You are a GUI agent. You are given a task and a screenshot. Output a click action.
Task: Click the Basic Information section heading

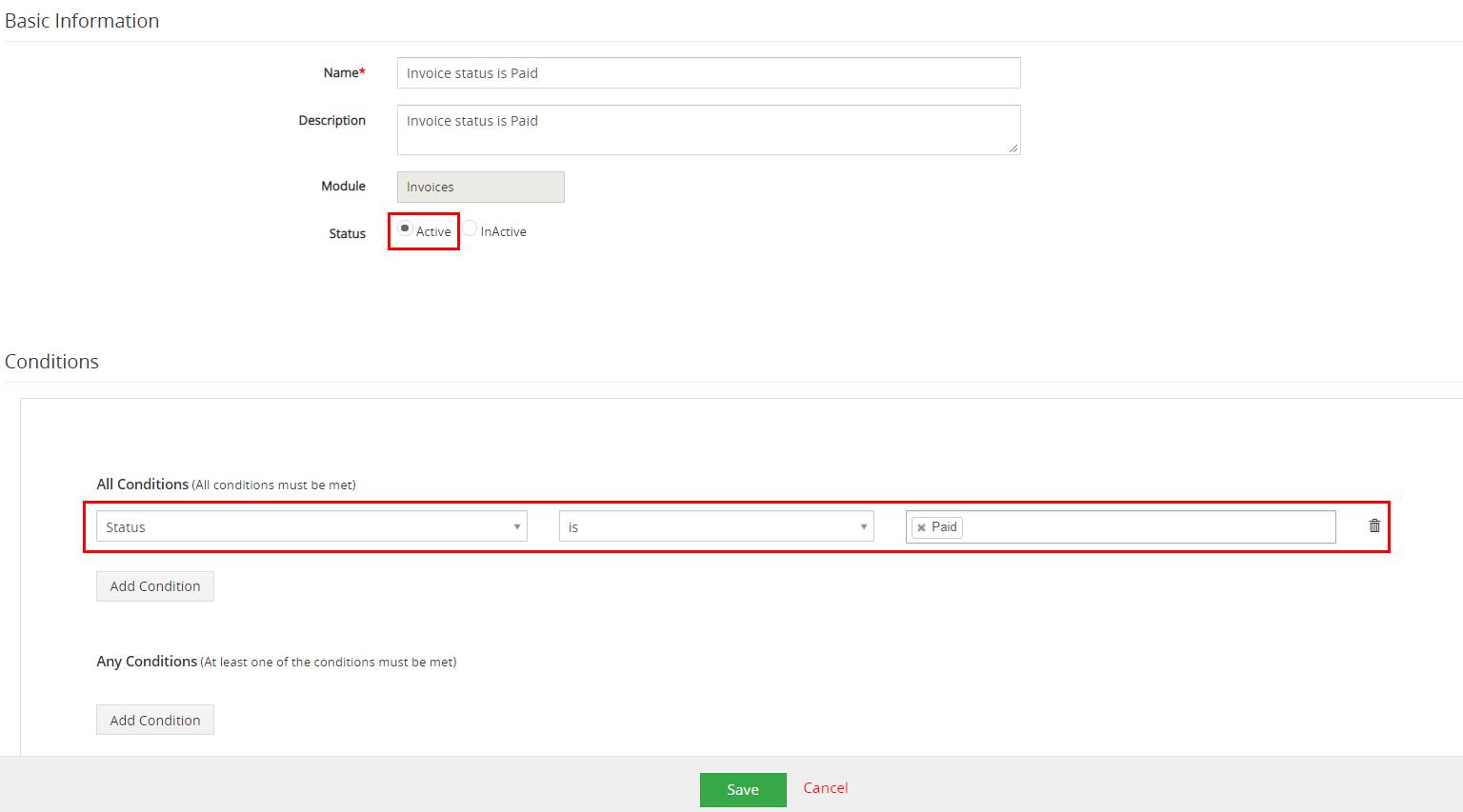click(x=82, y=21)
